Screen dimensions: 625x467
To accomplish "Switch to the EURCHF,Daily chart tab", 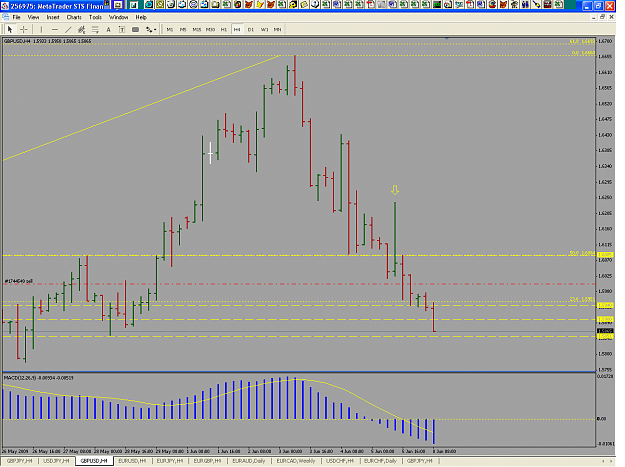I will pyautogui.click(x=380, y=461).
